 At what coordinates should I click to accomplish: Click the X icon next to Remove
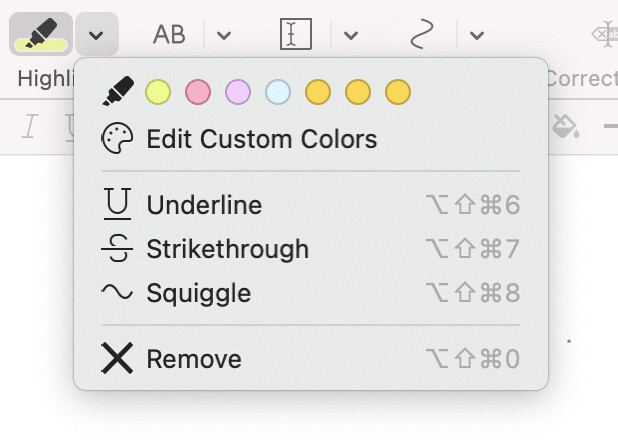(117, 358)
